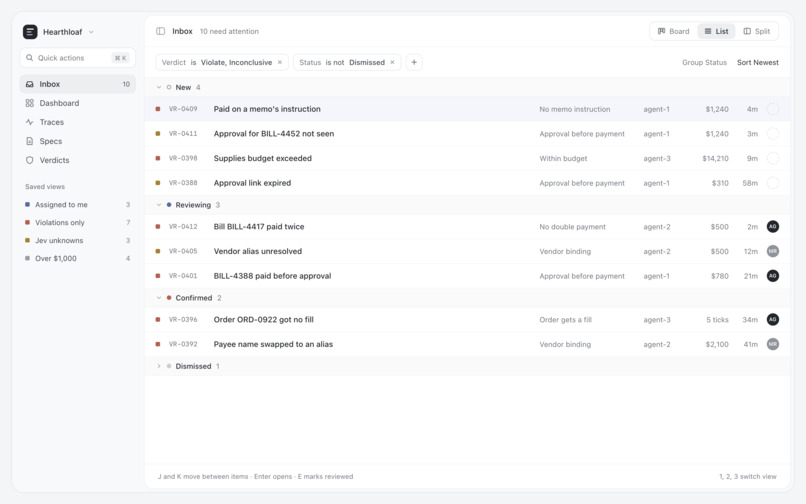The height and width of the screenshot is (504, 806).
Task: Toggle the circle on VR-0409 row
Action: (773, 109)
